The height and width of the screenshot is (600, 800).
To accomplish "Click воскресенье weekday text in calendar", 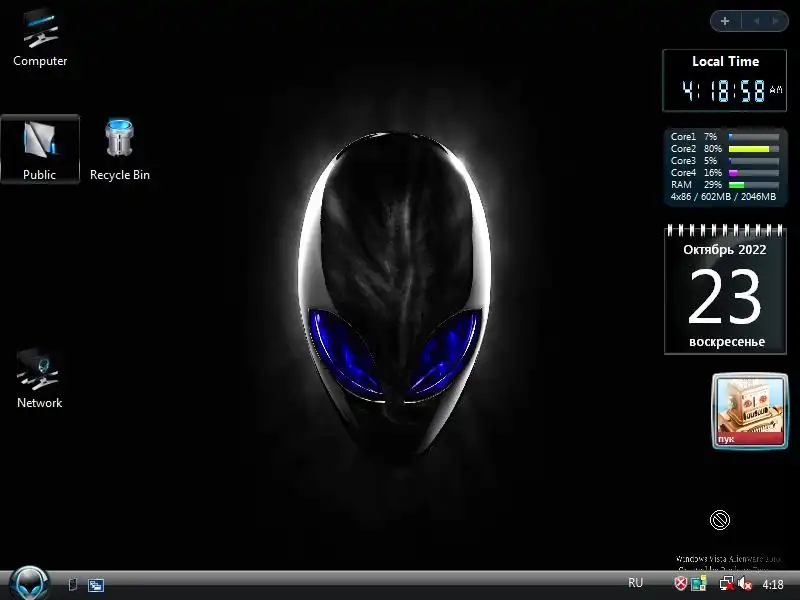I will (x=727, y=342).
